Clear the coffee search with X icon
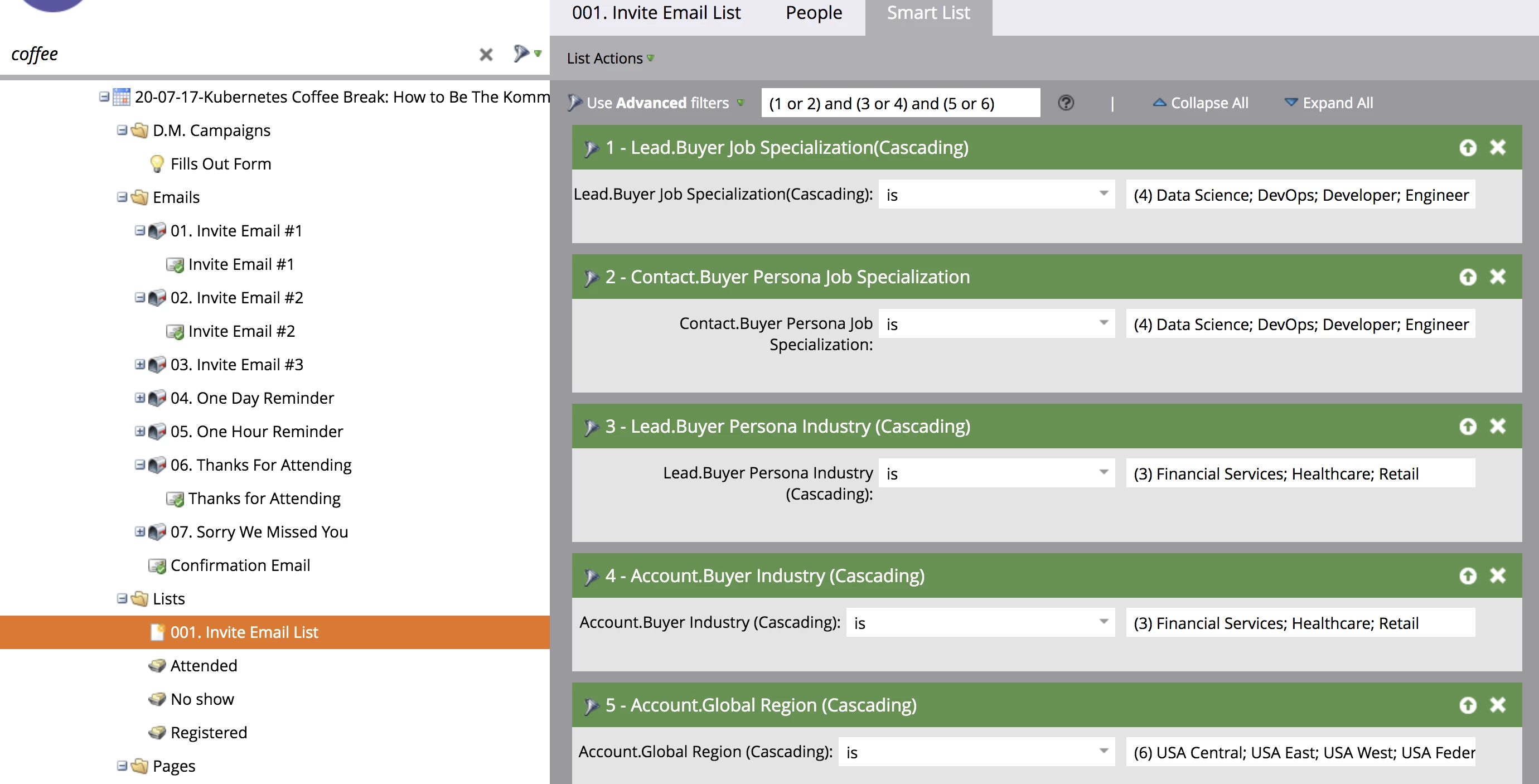Screen dimensions: 1539x784 [x=486, y=55]
